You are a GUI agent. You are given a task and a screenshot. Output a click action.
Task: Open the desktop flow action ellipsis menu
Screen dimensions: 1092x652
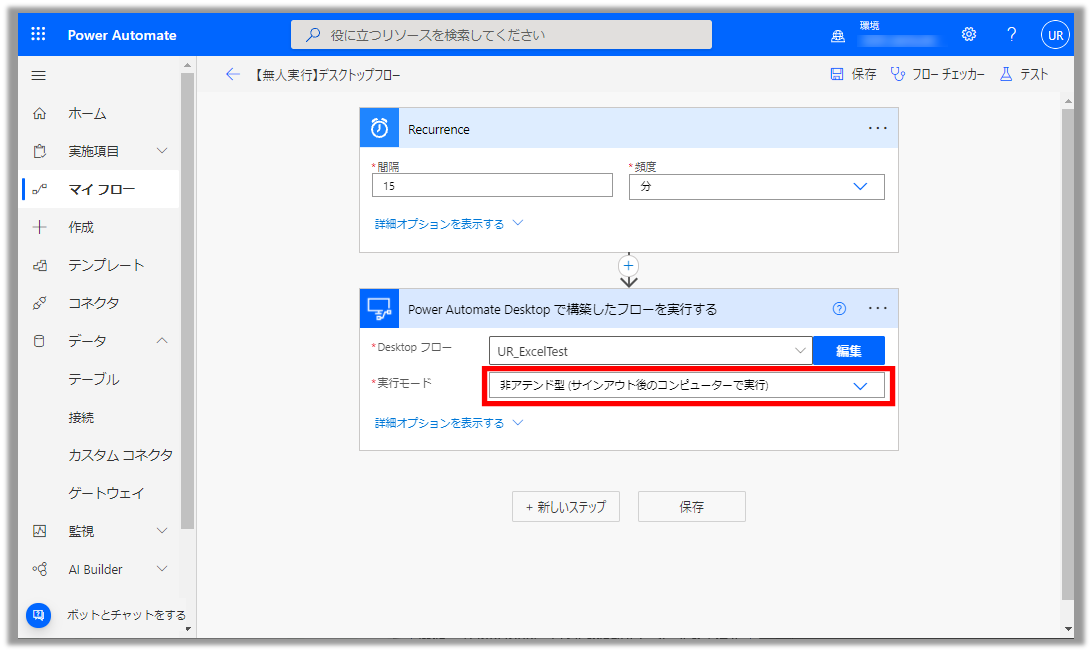pyautogui.click(x=878, y=308)
